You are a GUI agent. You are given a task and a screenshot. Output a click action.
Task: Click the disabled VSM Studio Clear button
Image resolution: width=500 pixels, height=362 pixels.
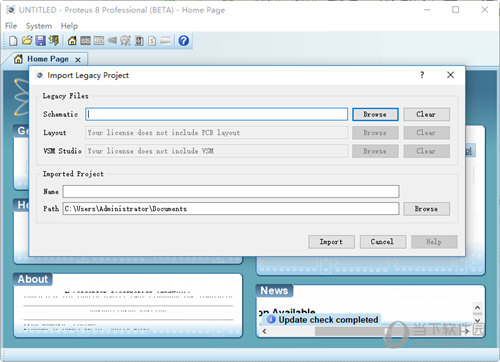tap(426, 151)
